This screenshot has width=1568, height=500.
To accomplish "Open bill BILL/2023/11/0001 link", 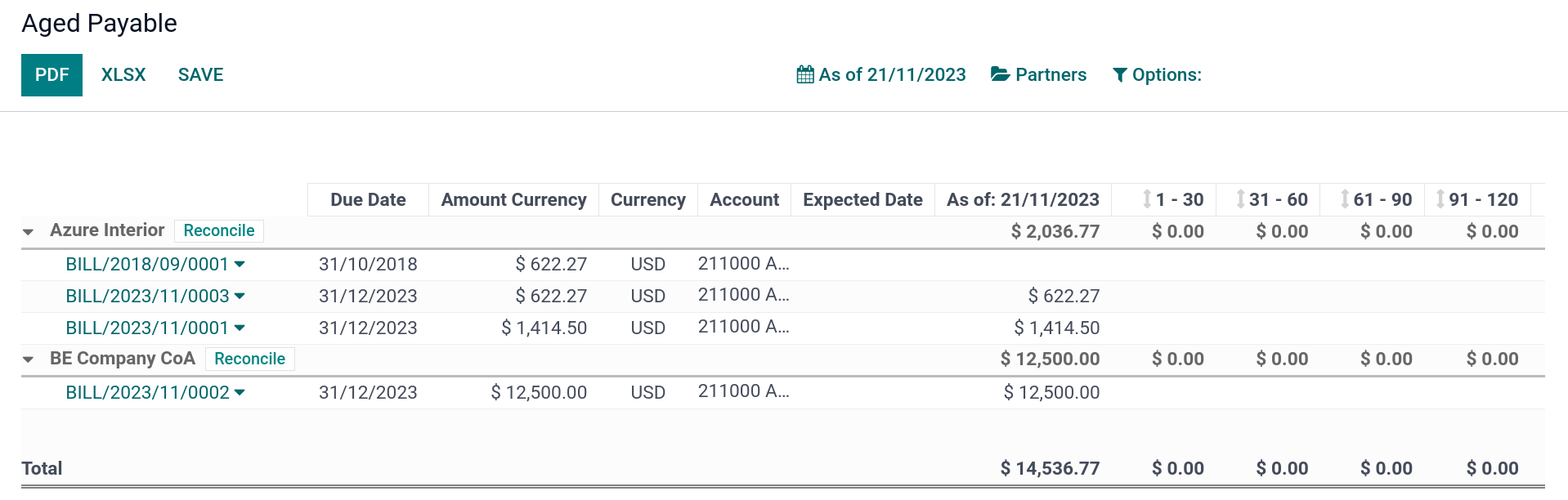I will click(147, 328).
